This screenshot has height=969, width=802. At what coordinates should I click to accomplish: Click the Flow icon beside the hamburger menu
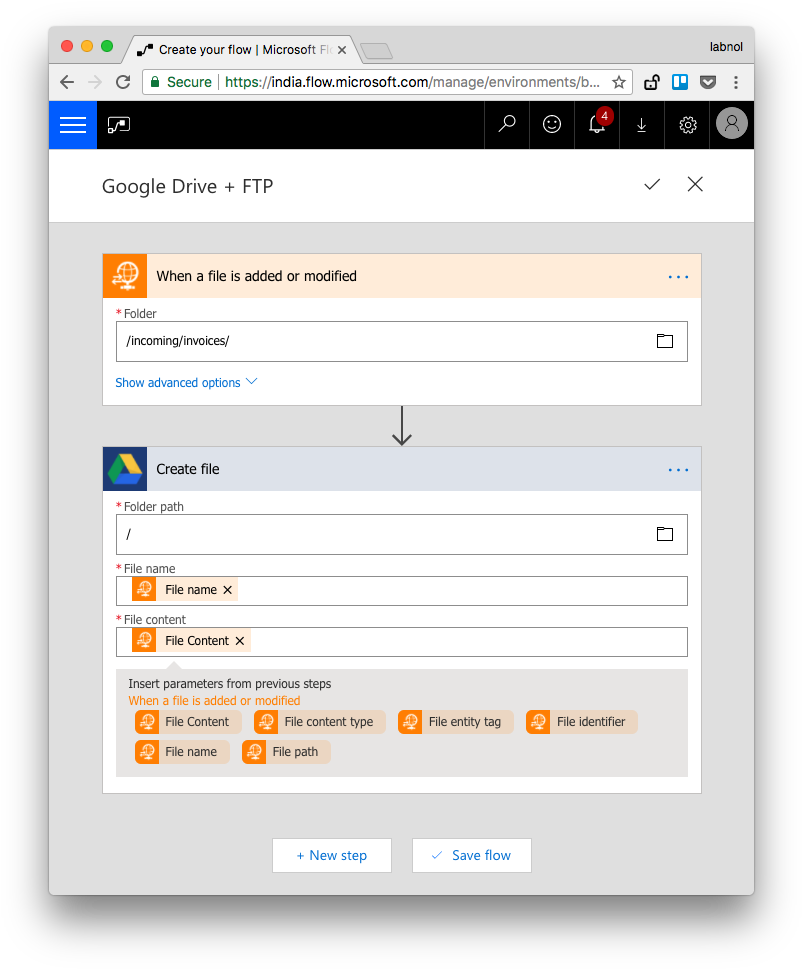[119, 125]
